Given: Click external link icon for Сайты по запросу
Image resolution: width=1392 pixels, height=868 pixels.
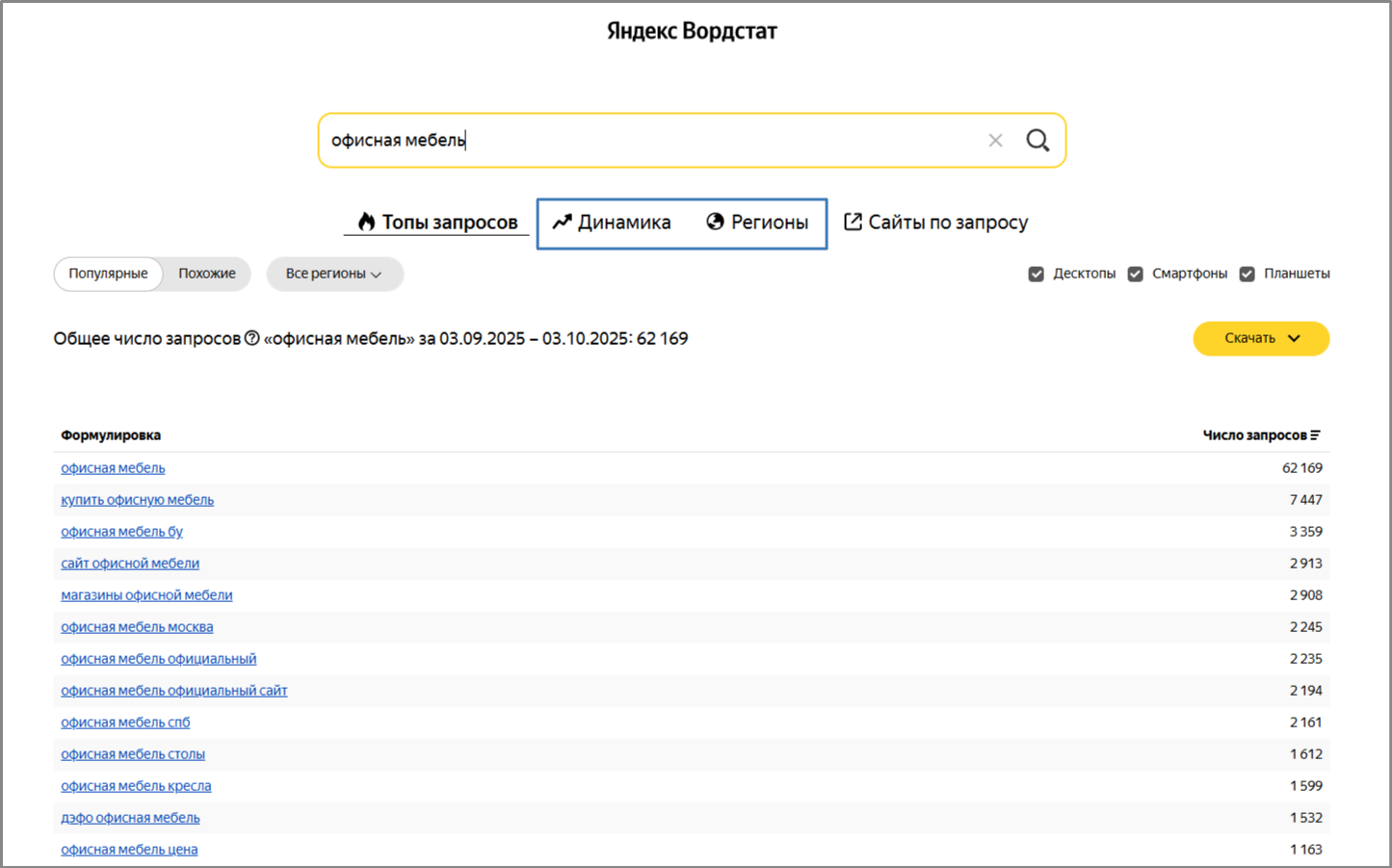Looking at the screenshot, I should [853, 222].
